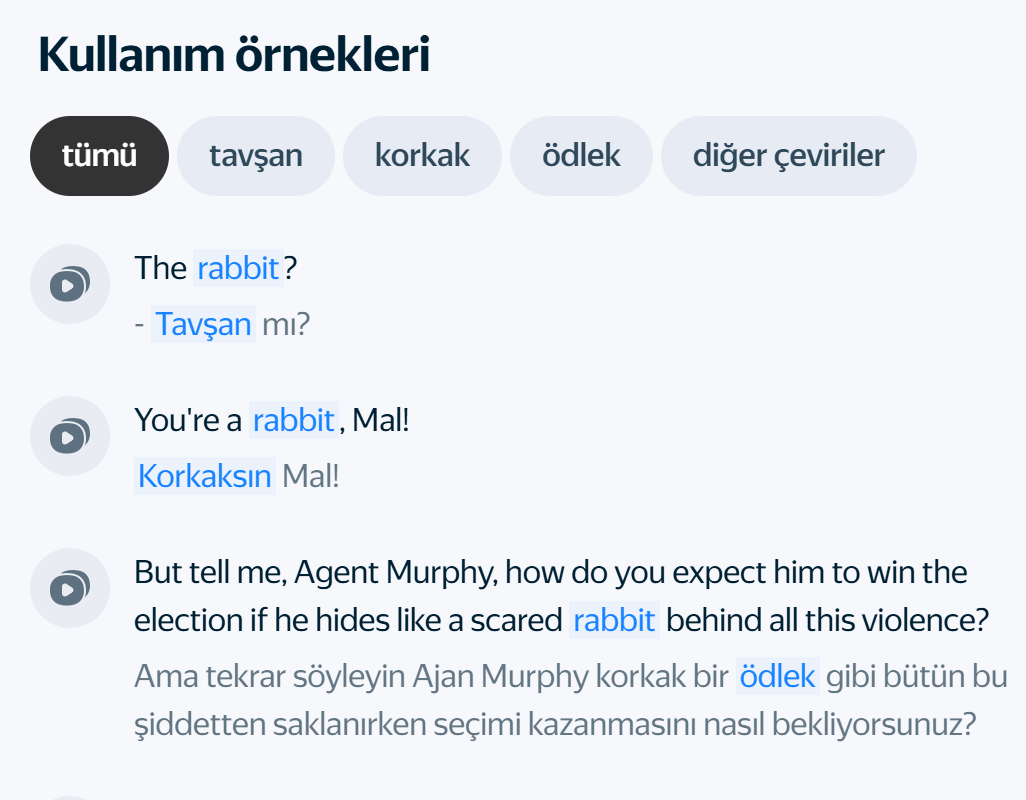Play audio for "You're a rabbit, Mal!"
The height and width of the screenshot is (800, 1026).
[x=69, y=436]
